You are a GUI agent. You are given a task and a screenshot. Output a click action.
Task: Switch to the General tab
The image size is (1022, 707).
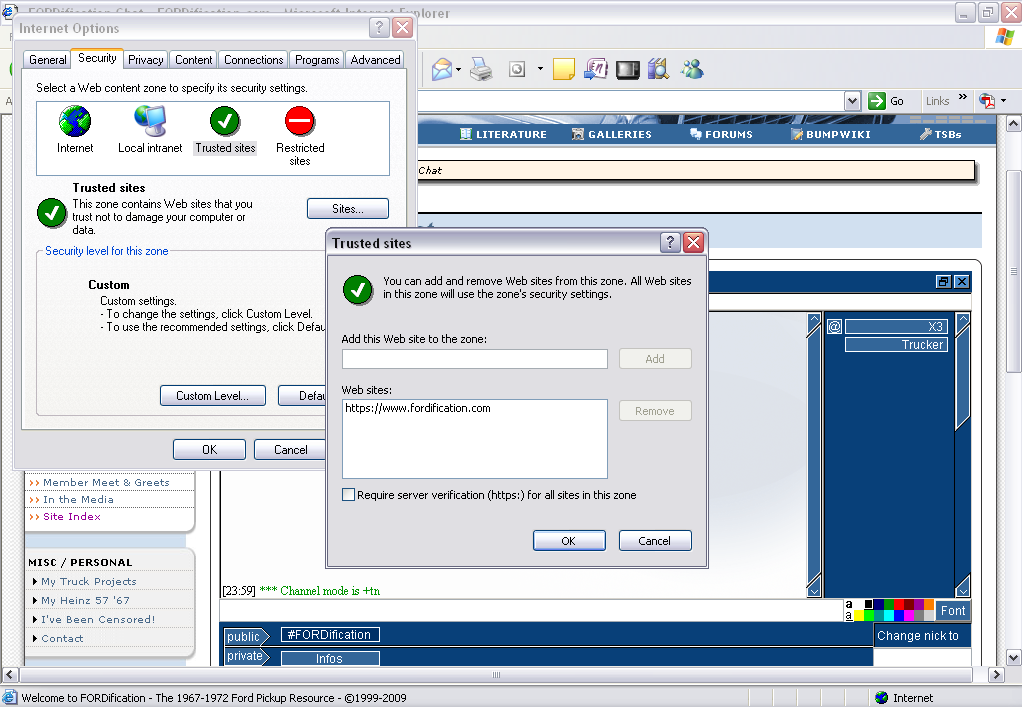tap(48, 60)
